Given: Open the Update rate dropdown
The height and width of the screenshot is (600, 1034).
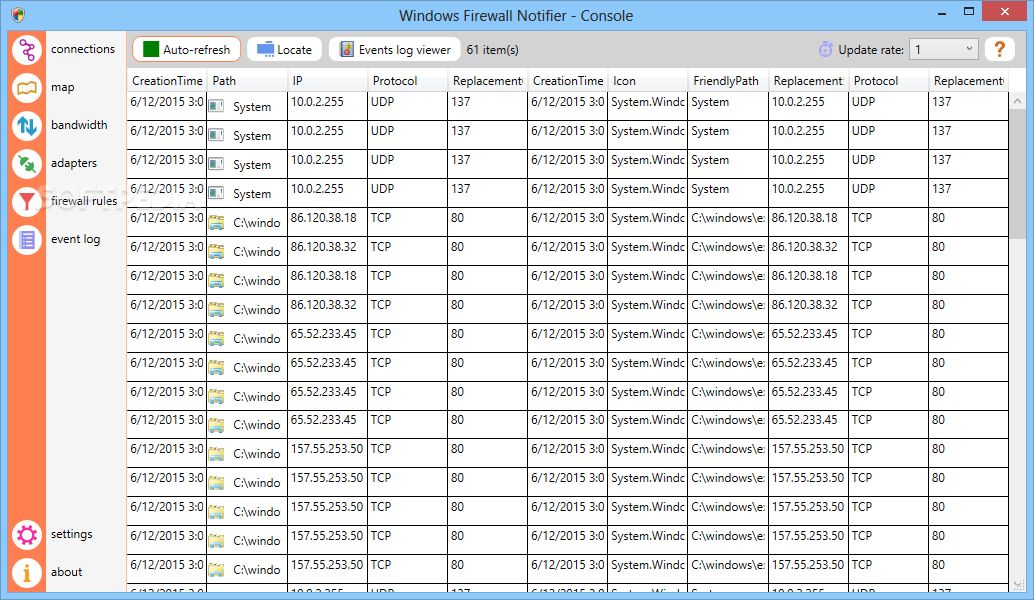Looking at the screenshot, I should tap(944, 49).
